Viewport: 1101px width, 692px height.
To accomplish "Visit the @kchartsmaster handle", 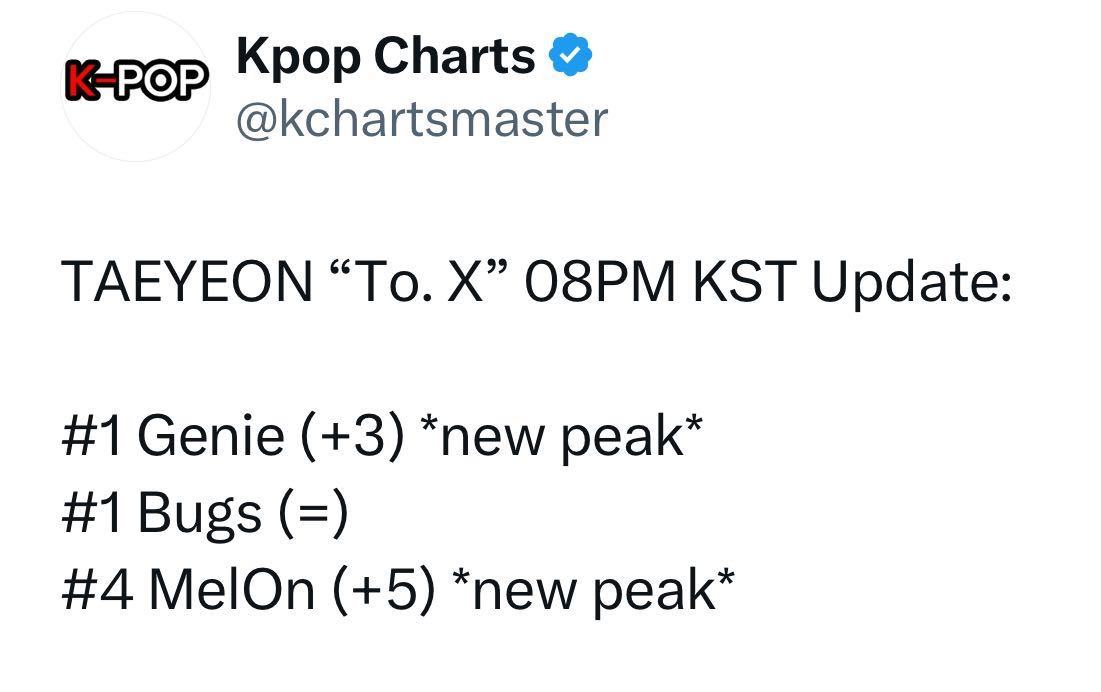I will (x=422, y=119).
